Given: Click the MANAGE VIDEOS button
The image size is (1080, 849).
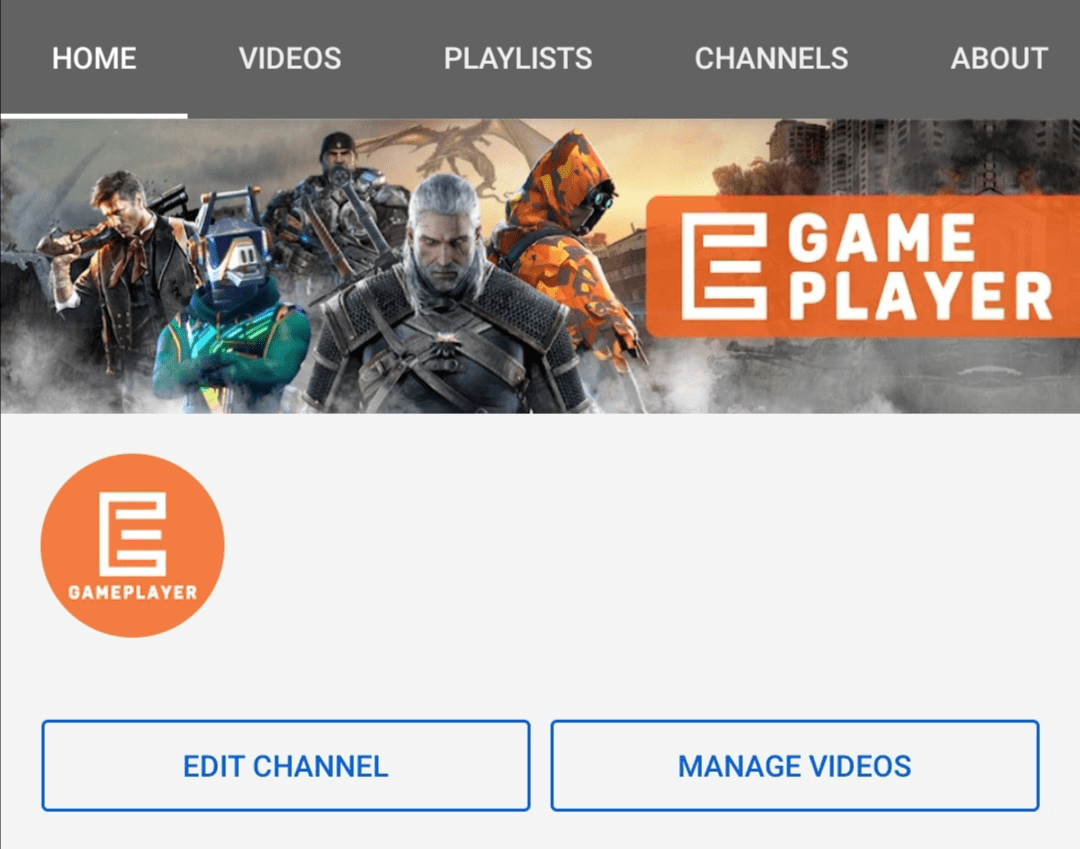Looking at the screenshot, I should point(795,766).
